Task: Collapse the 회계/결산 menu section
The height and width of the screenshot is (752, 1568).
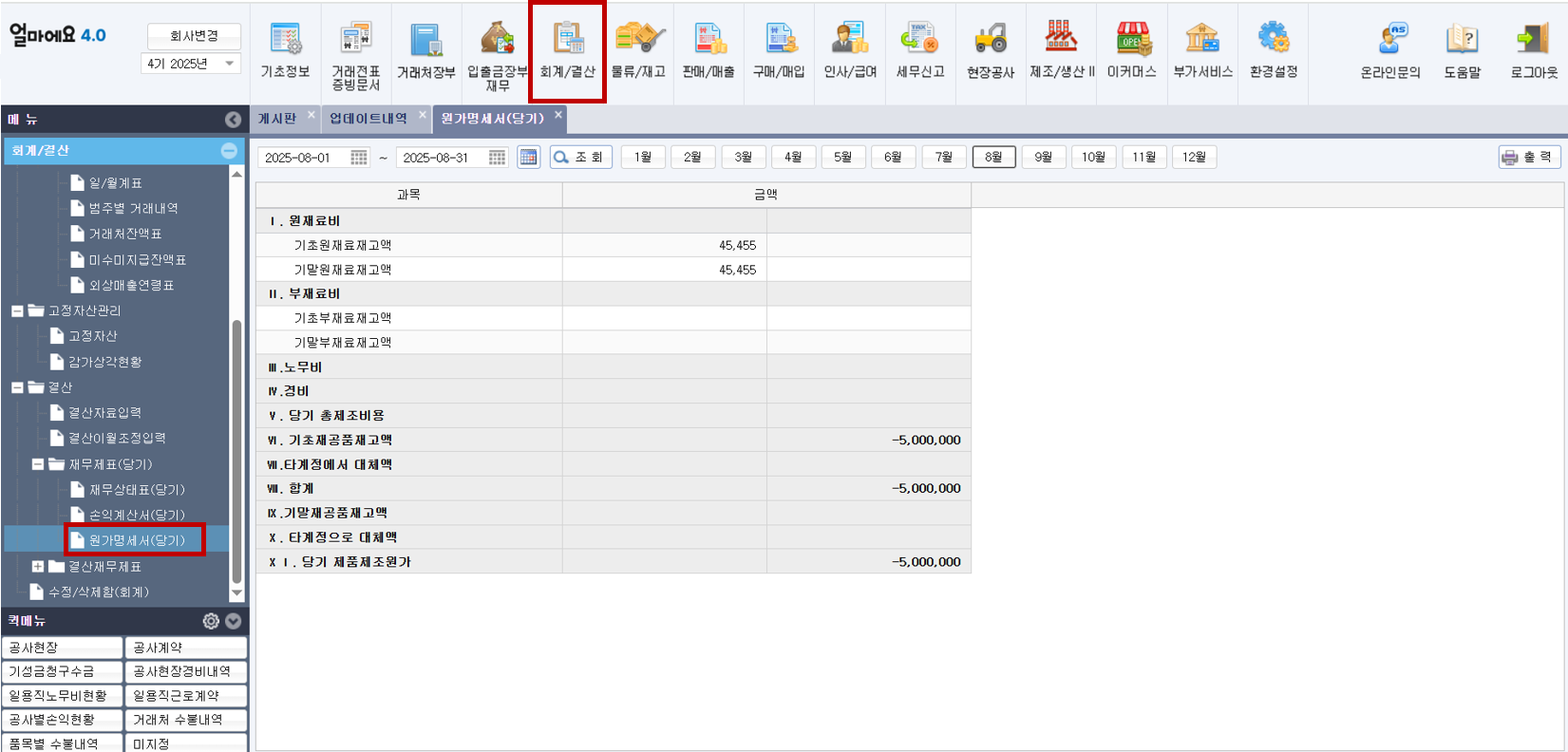Action: coord(229,151)
